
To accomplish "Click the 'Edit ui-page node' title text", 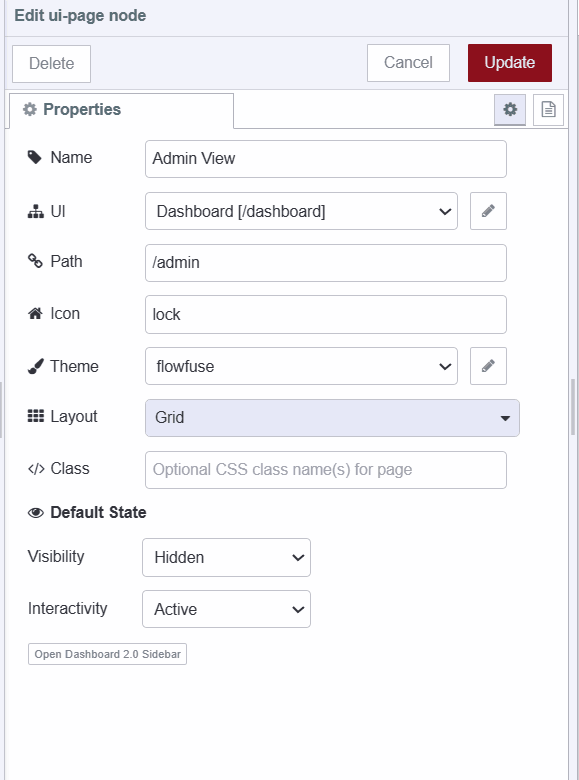I will coord(80,15).
